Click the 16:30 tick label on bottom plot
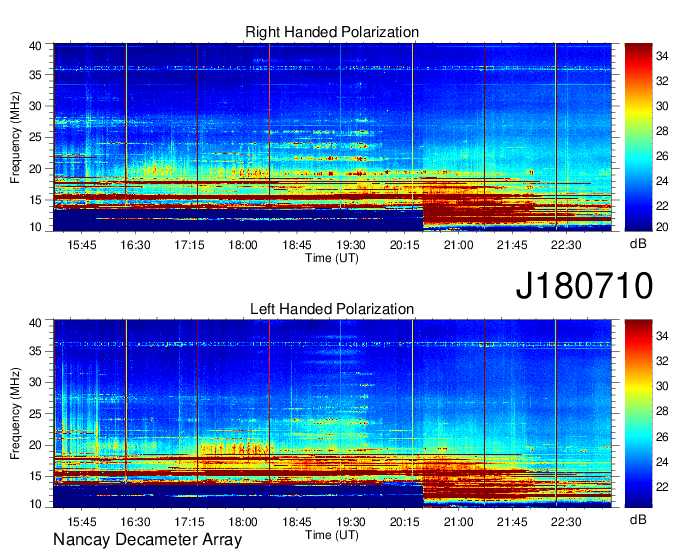 point(135,522)
